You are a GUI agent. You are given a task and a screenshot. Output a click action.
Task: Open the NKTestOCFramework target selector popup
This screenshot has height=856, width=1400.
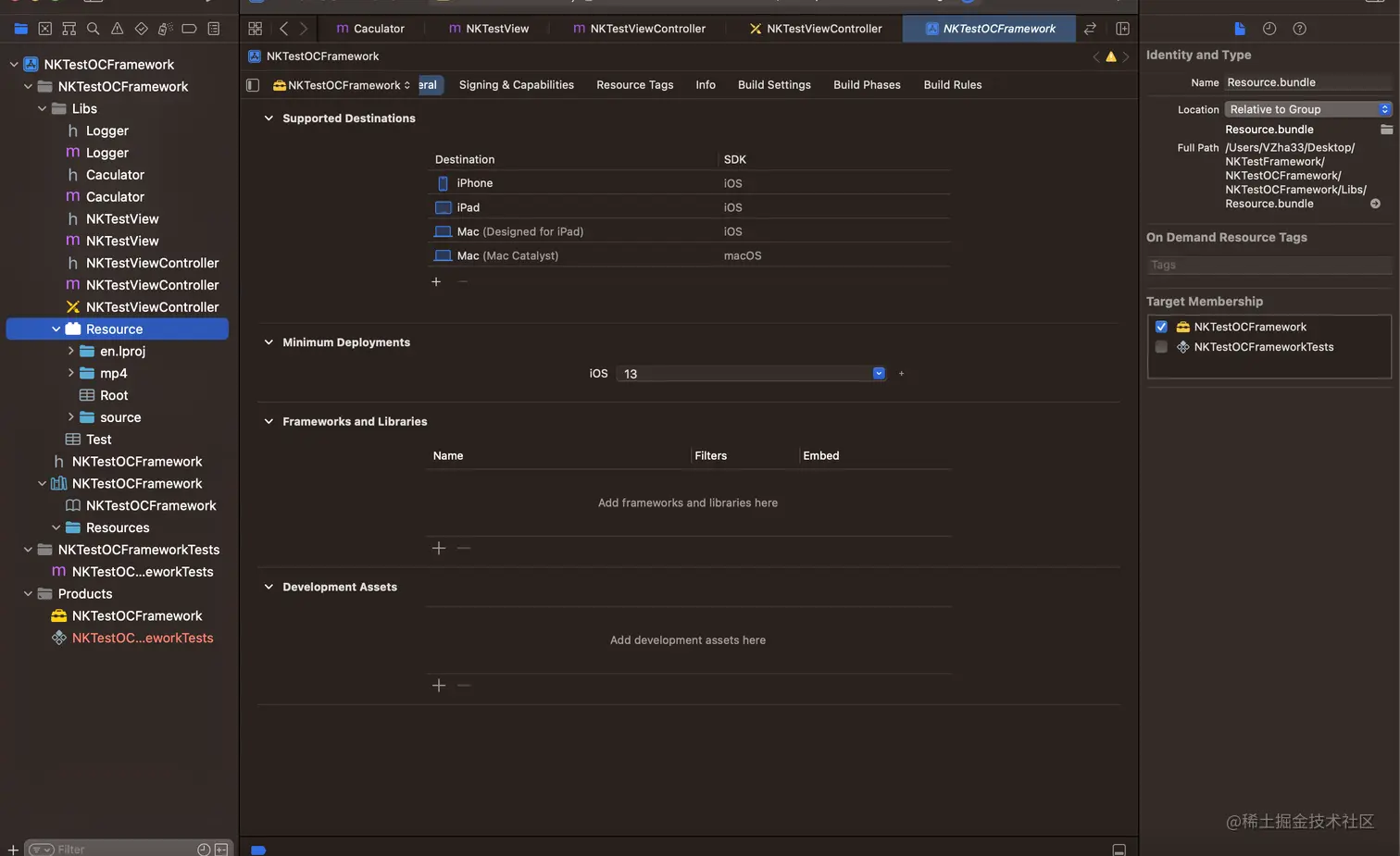[x=342, y=85]
